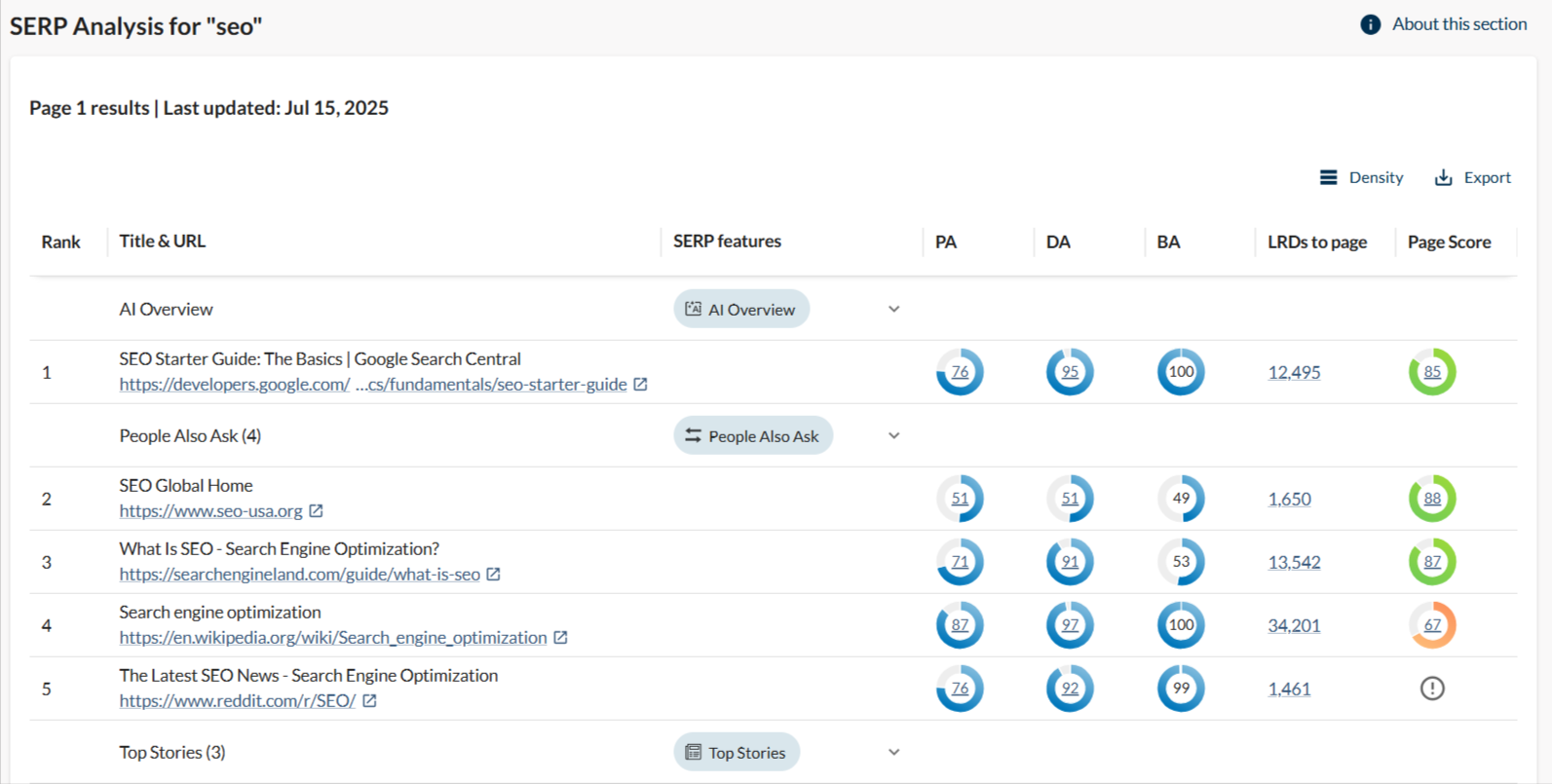This screenshot has width=1552, height=784.
Task: Click the BA score 49 ring
Action: [1181, 499]
